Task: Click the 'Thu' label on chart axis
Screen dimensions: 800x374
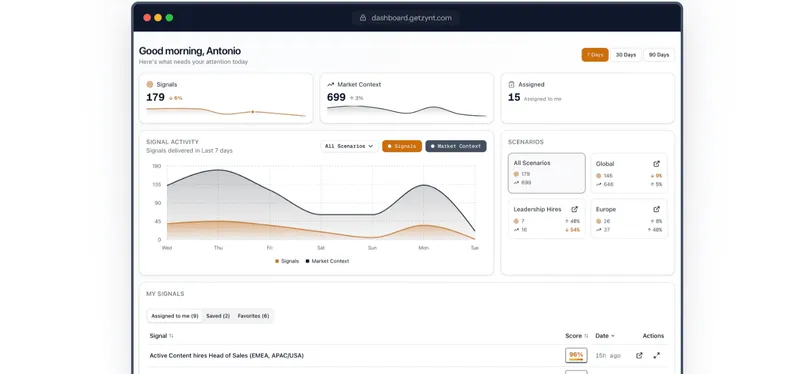Action: point(218,248)
